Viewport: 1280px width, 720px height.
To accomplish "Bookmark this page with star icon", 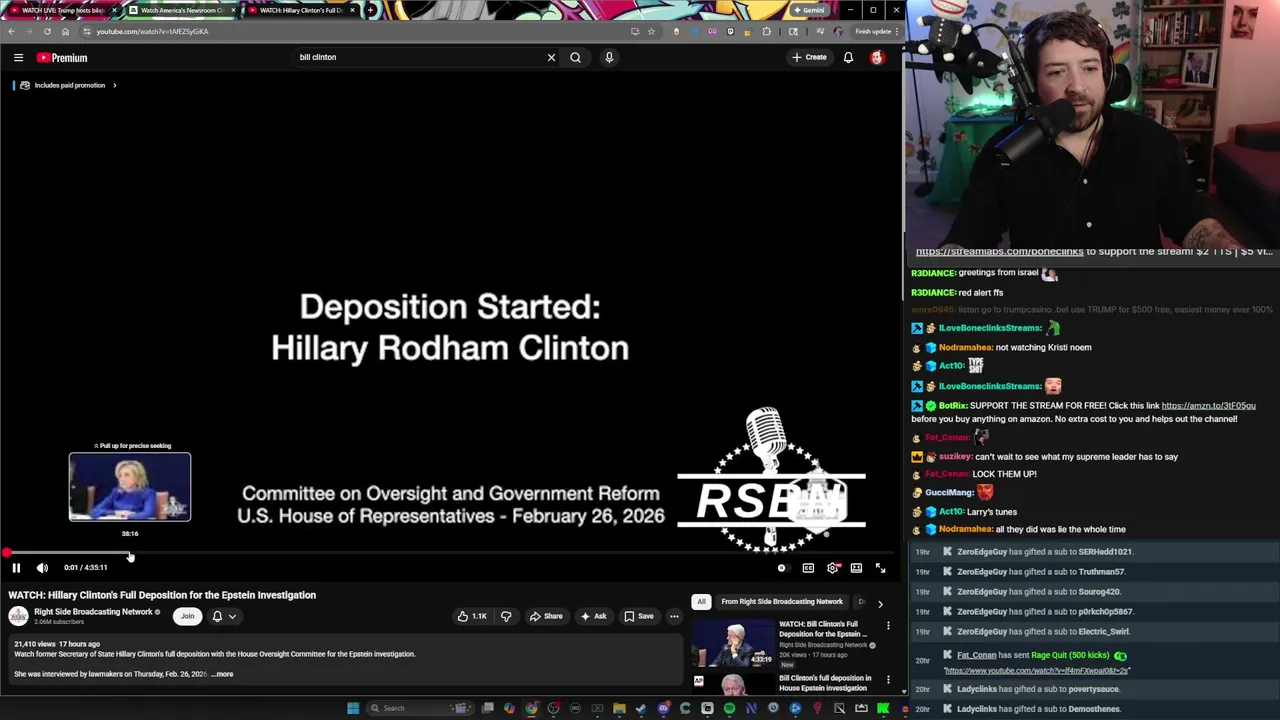I will pyautogui.click(x=651, y=31).
